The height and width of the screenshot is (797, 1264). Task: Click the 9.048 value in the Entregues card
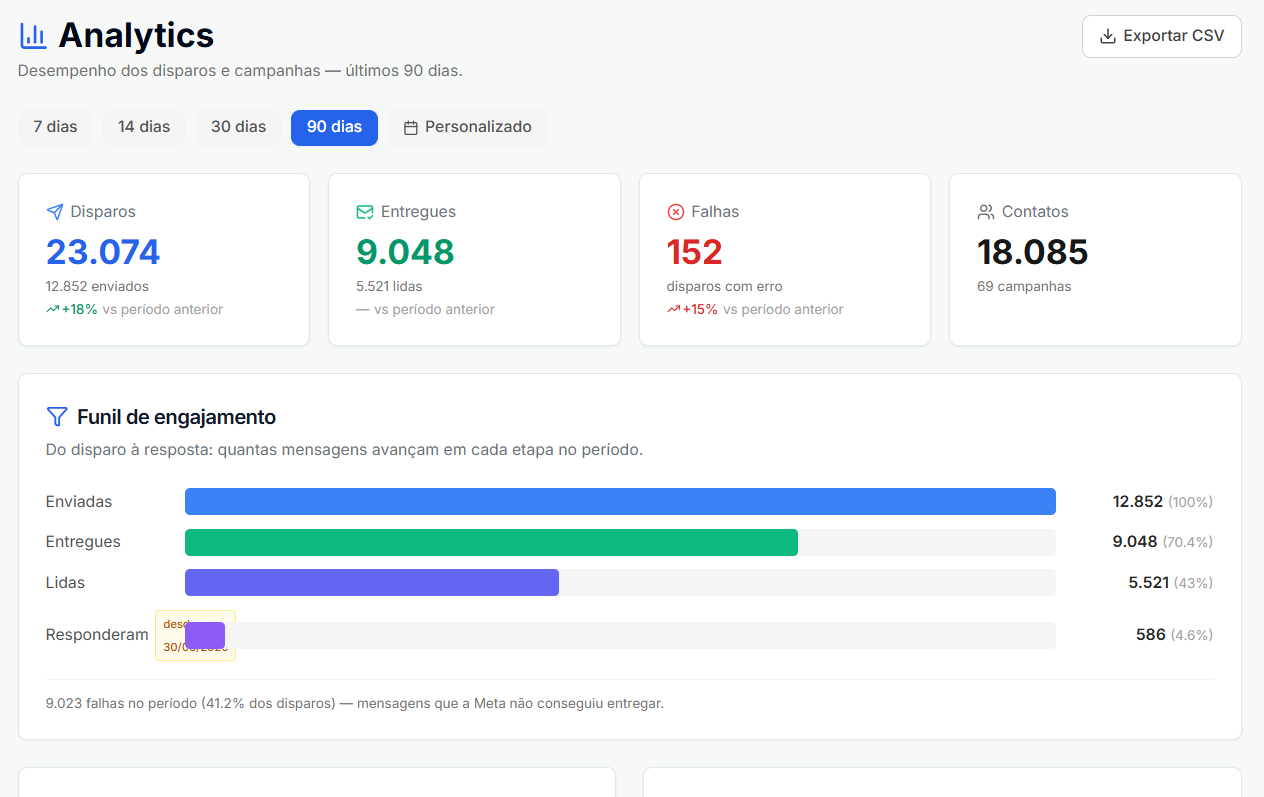click(x=405, y=251)
